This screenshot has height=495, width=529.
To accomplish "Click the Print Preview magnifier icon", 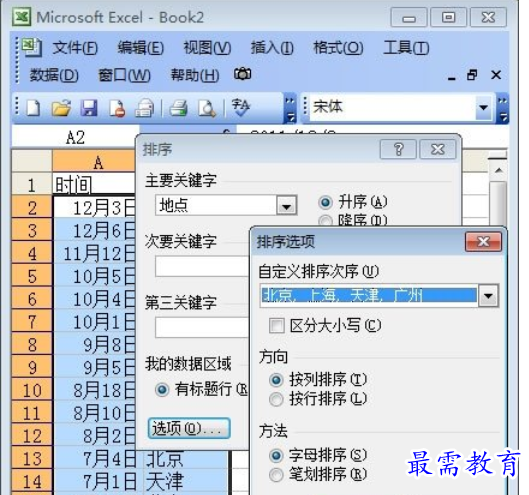I will pyautogui.click(x=206, y=108).
